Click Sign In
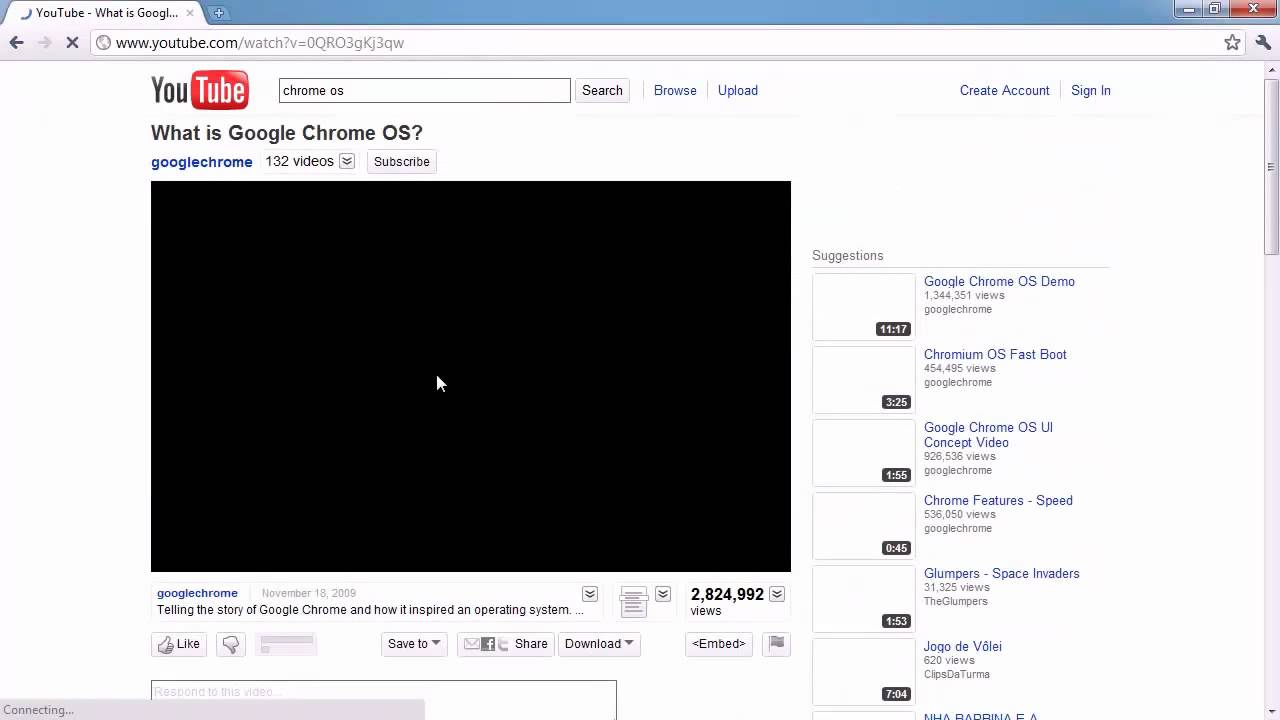 (1091, 90)
